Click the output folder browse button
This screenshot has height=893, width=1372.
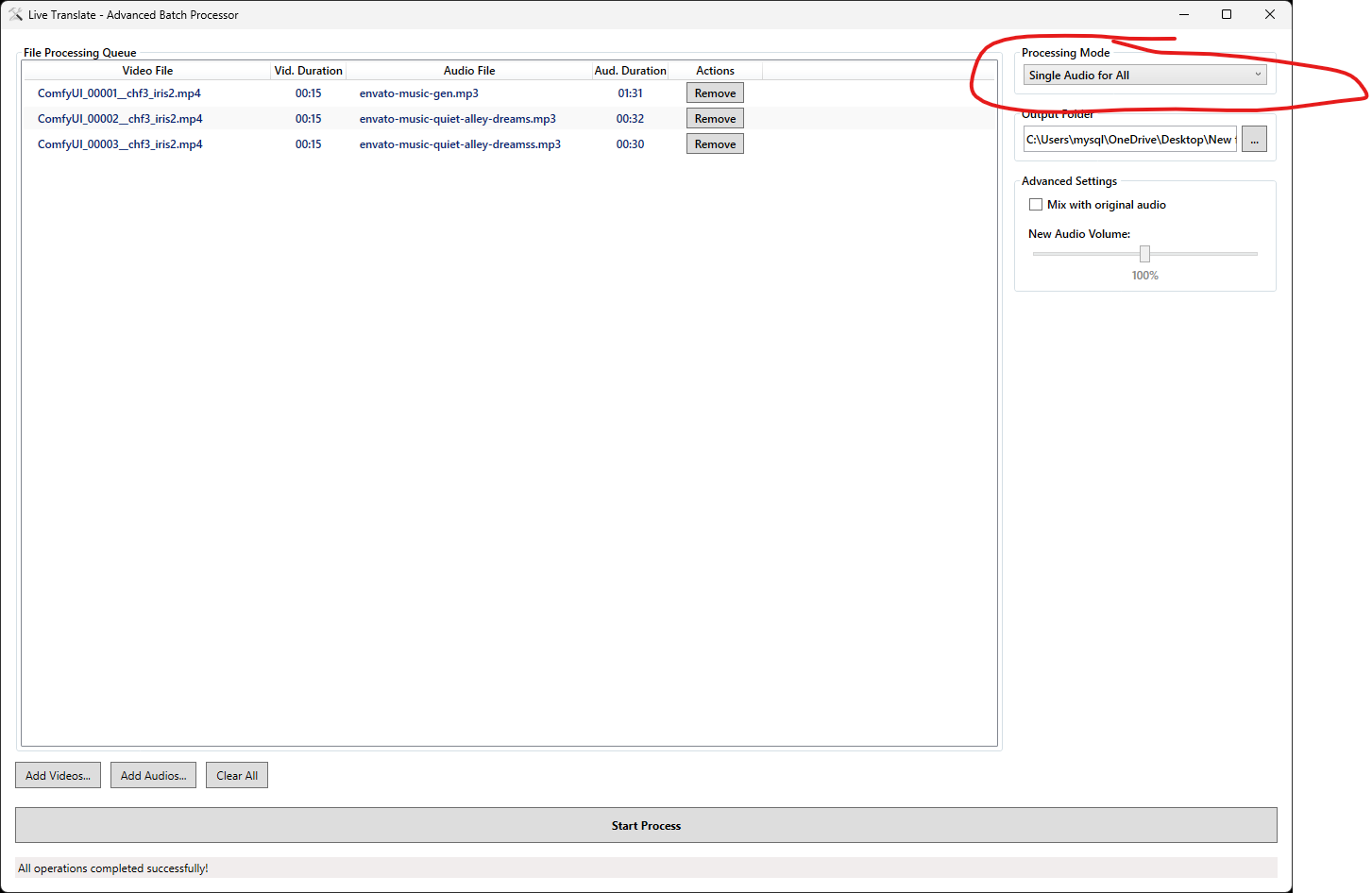1253,140
